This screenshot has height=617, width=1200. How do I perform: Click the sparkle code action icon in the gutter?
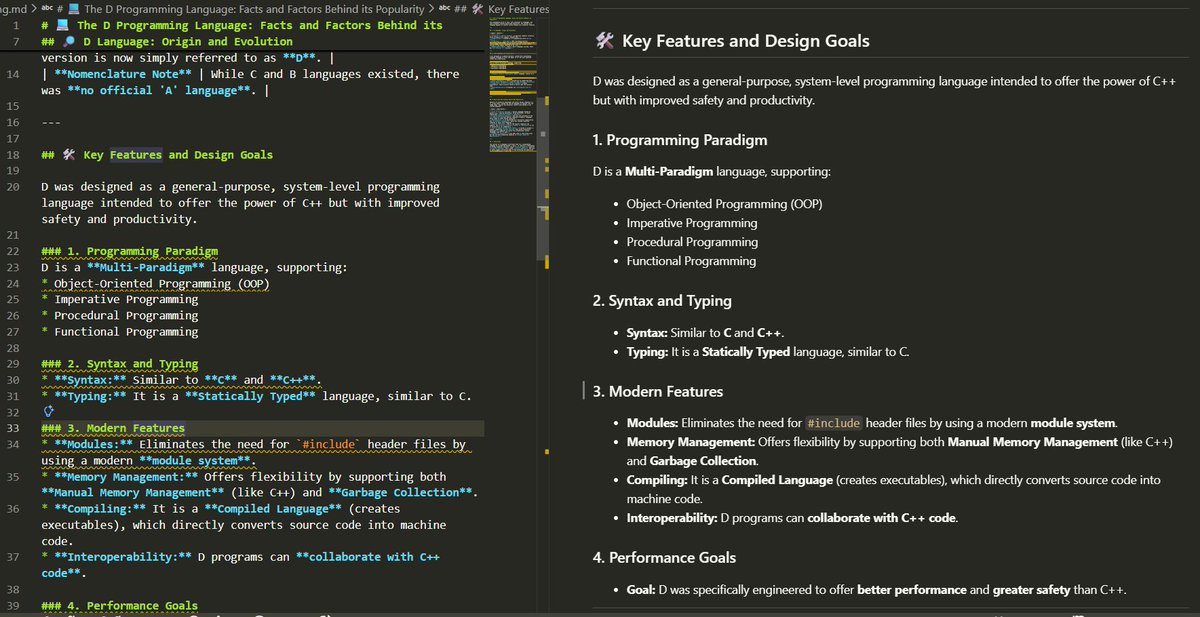[49, 412]
